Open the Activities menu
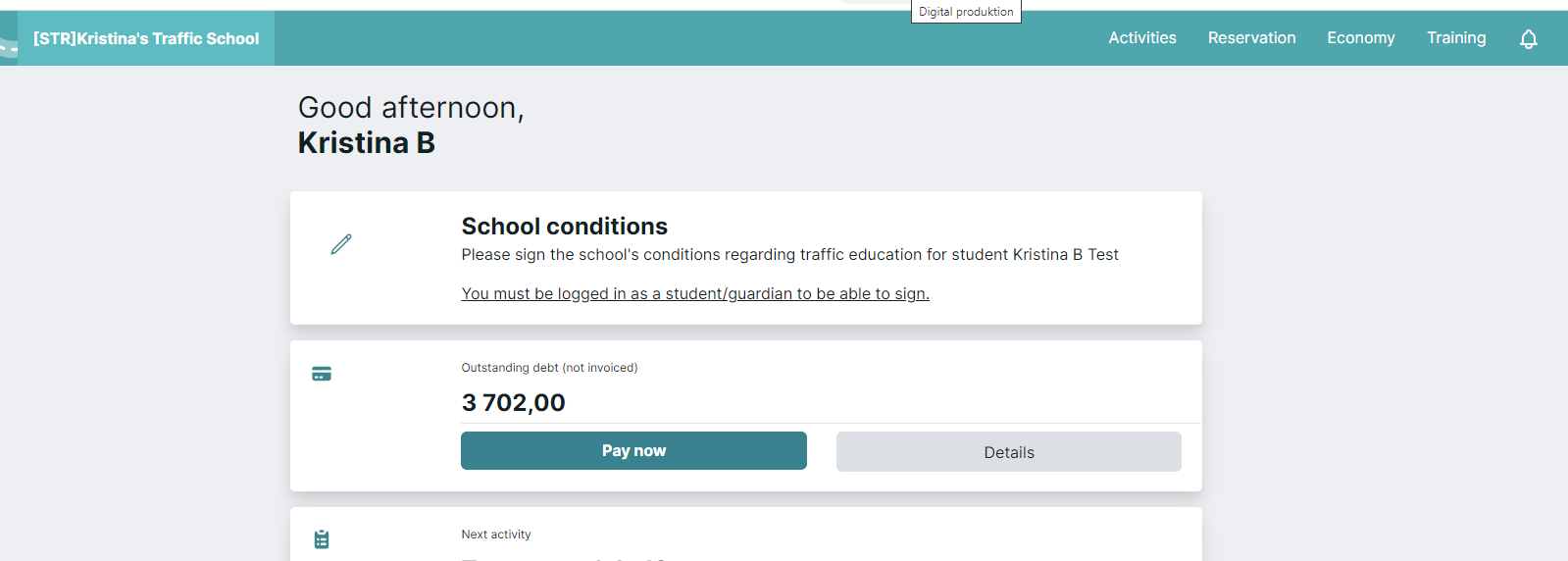The image size is (1568, 561). (x=1142, y=38)
